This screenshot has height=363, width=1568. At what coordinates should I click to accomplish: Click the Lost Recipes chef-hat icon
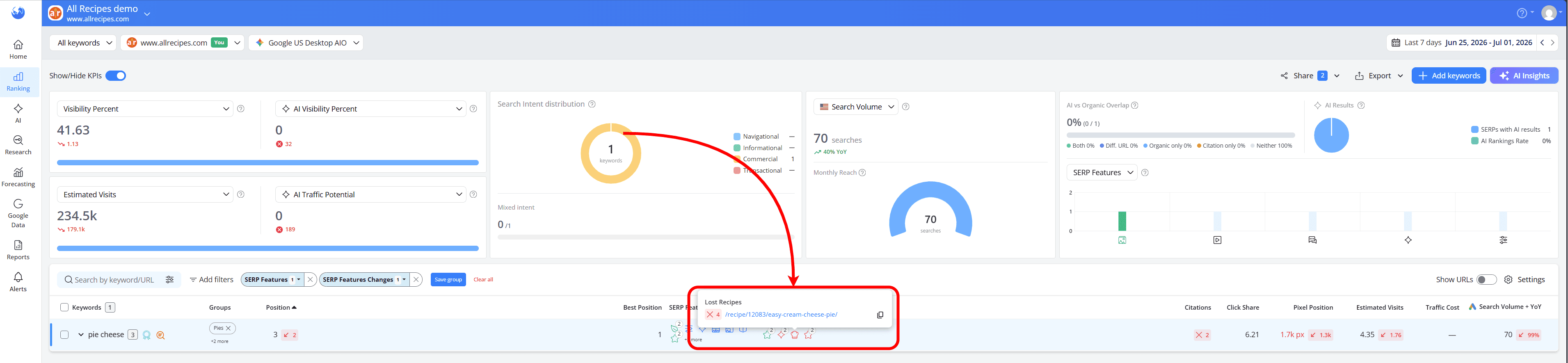(794, 334)
